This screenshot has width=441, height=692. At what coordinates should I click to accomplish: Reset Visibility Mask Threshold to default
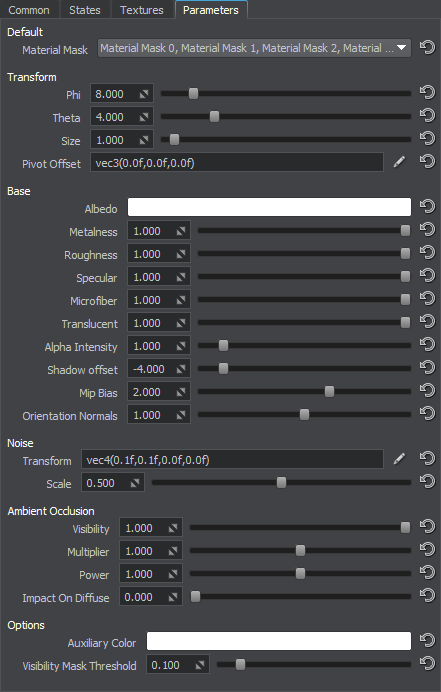pyautogui.click(x=427, y=664)
